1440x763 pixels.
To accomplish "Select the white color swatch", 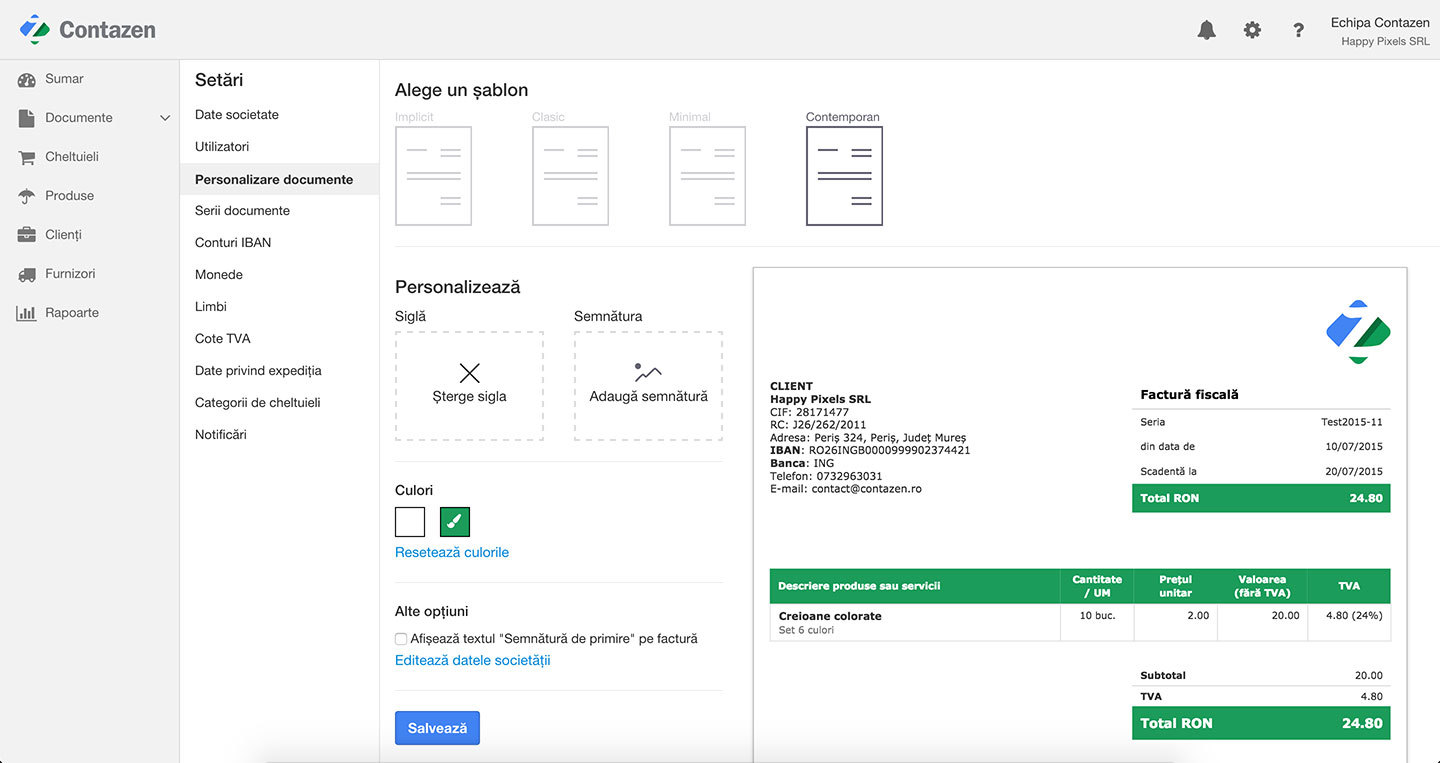I will pos(410,522).
